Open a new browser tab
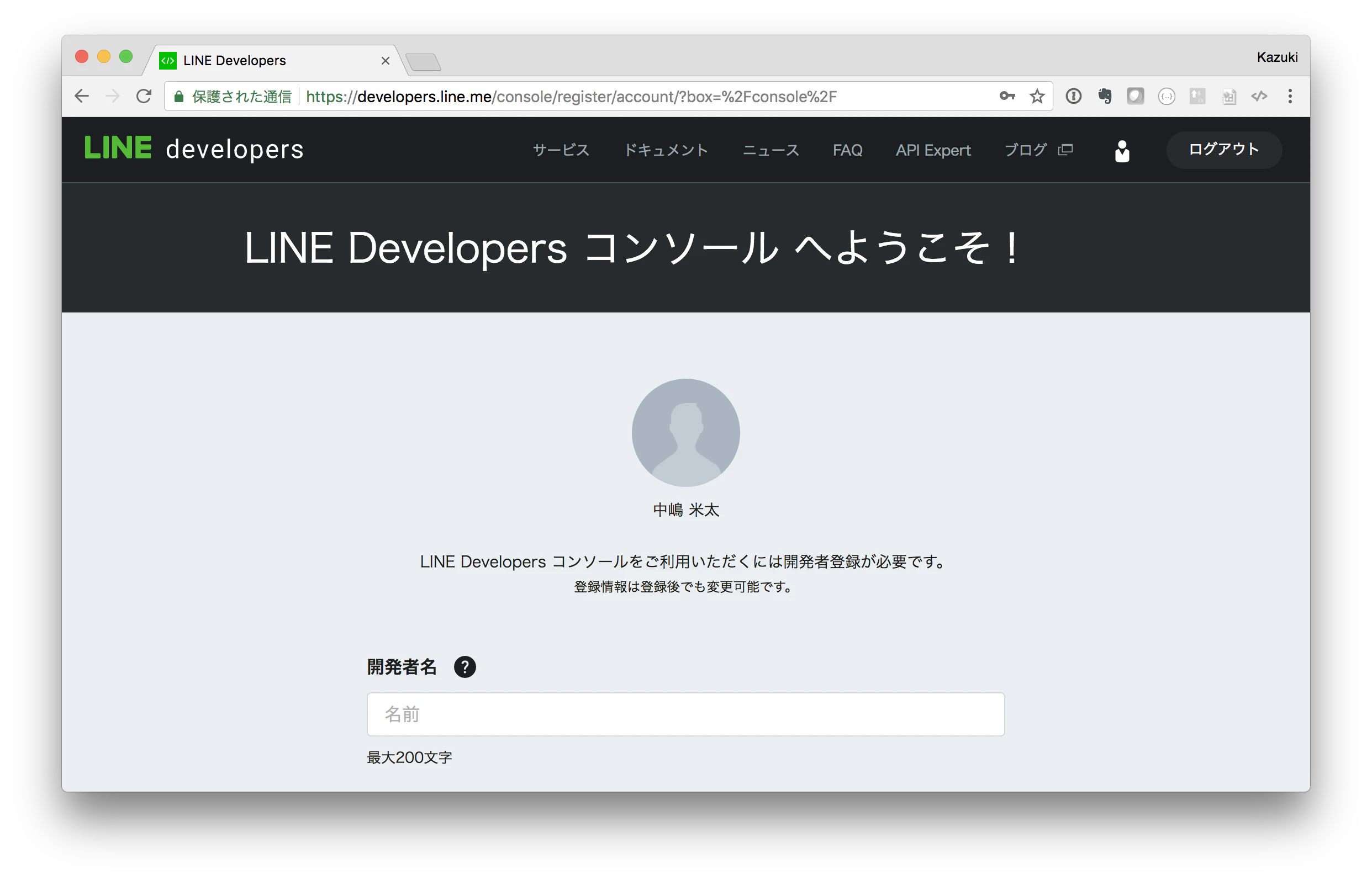 pyautogui.click(x=423, y=61)
